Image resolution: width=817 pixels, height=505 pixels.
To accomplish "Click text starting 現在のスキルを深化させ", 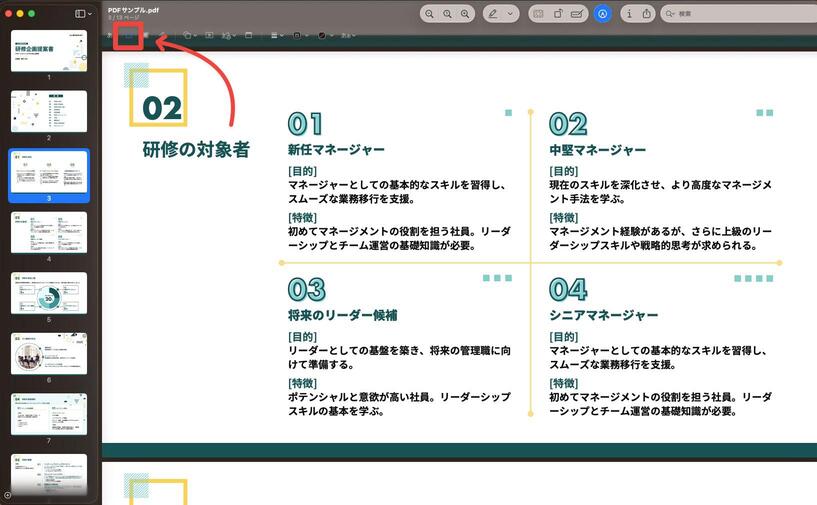I will tap(660, 192).
